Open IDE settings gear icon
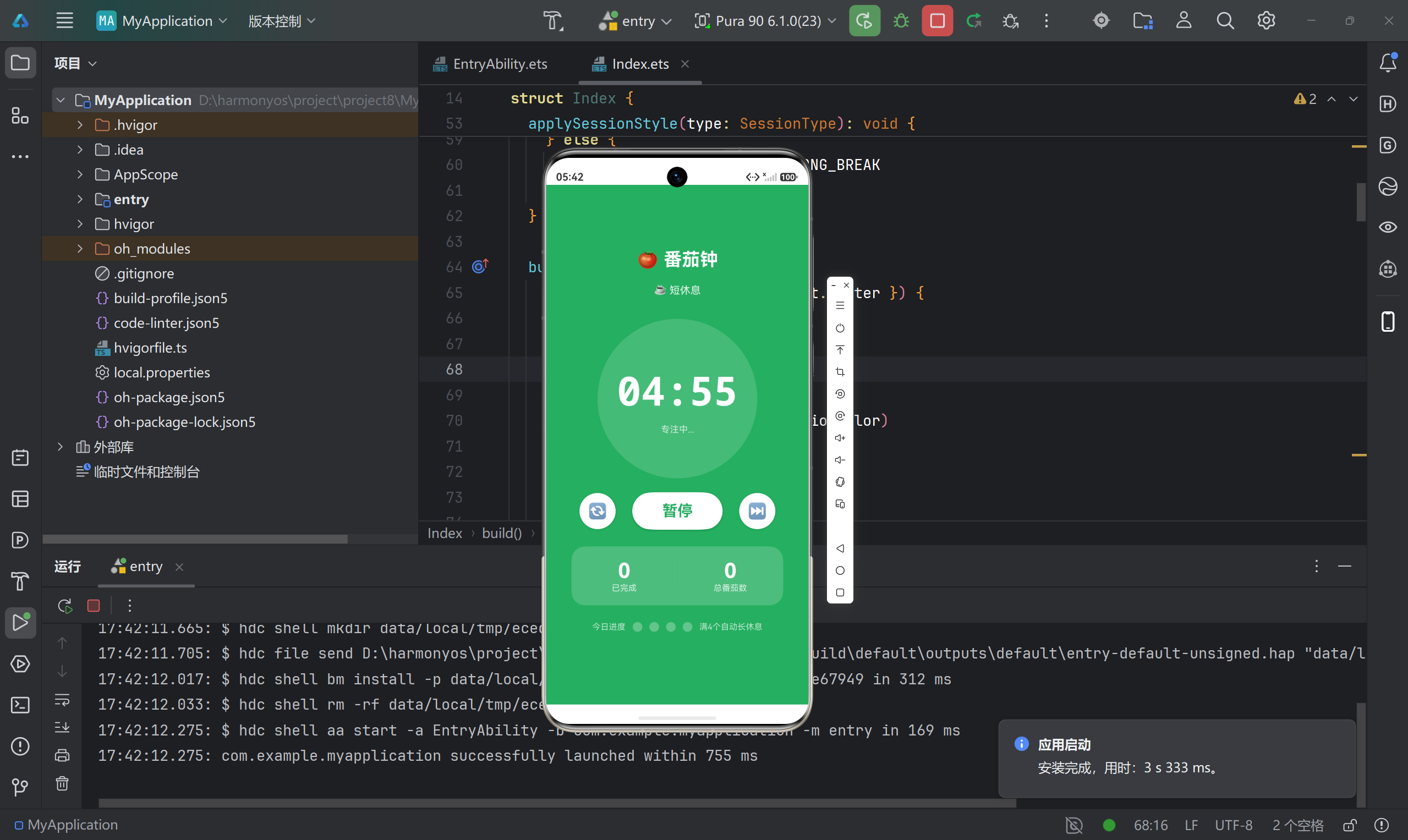Screen dimensions: 1408x840 1266,21
